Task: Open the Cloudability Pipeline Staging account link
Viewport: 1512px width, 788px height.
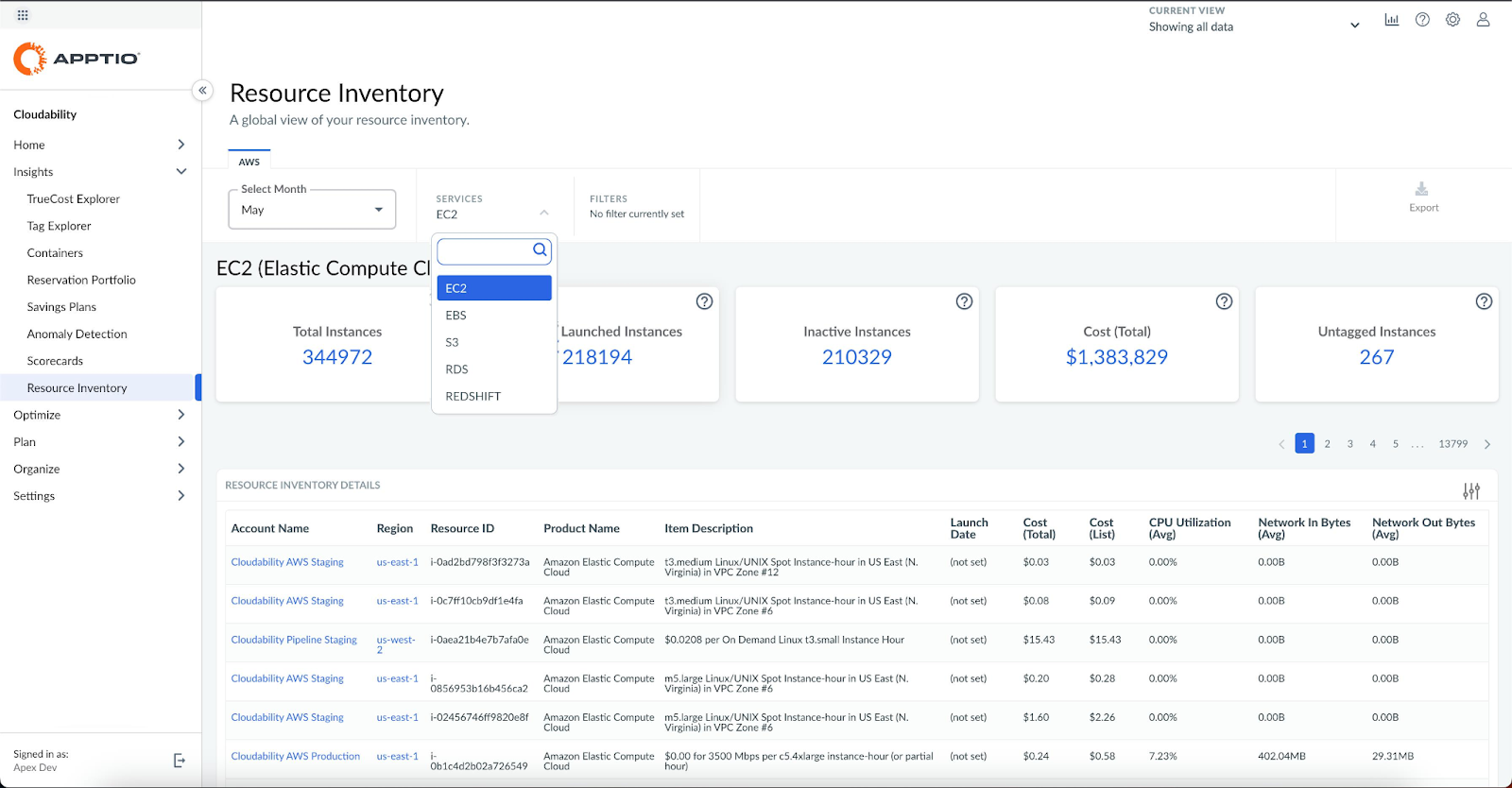Action: point(294,640)
